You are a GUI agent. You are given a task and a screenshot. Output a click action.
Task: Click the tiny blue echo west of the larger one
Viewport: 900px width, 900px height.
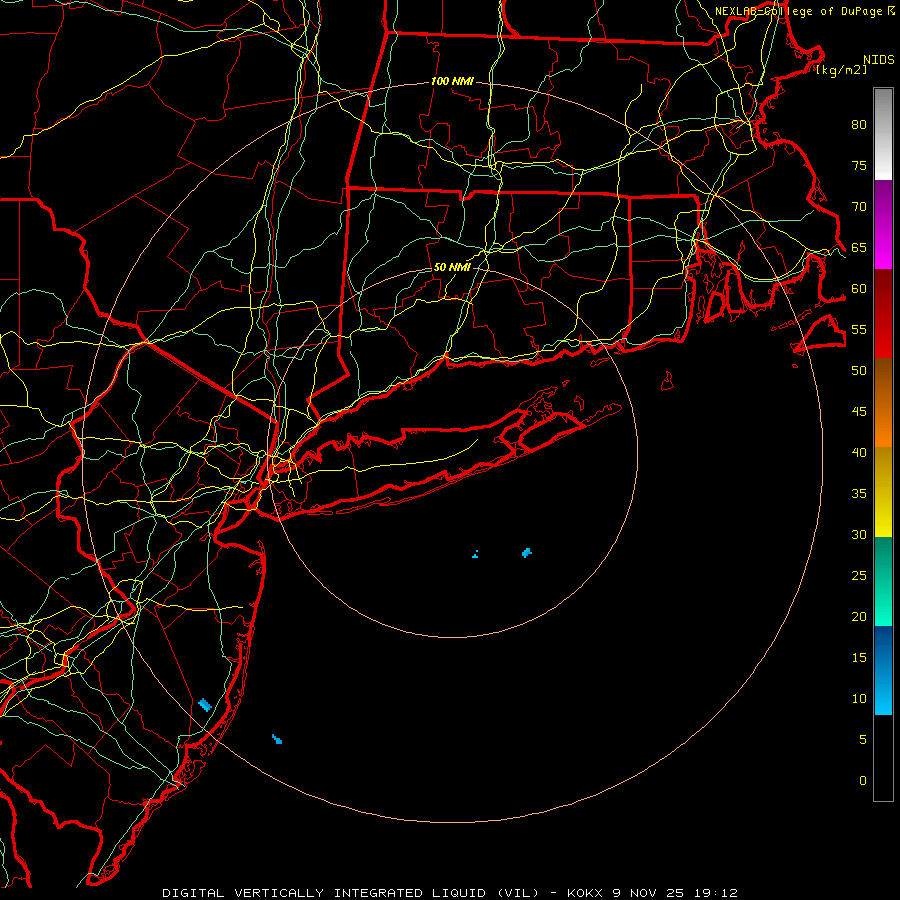click(476, 554)
